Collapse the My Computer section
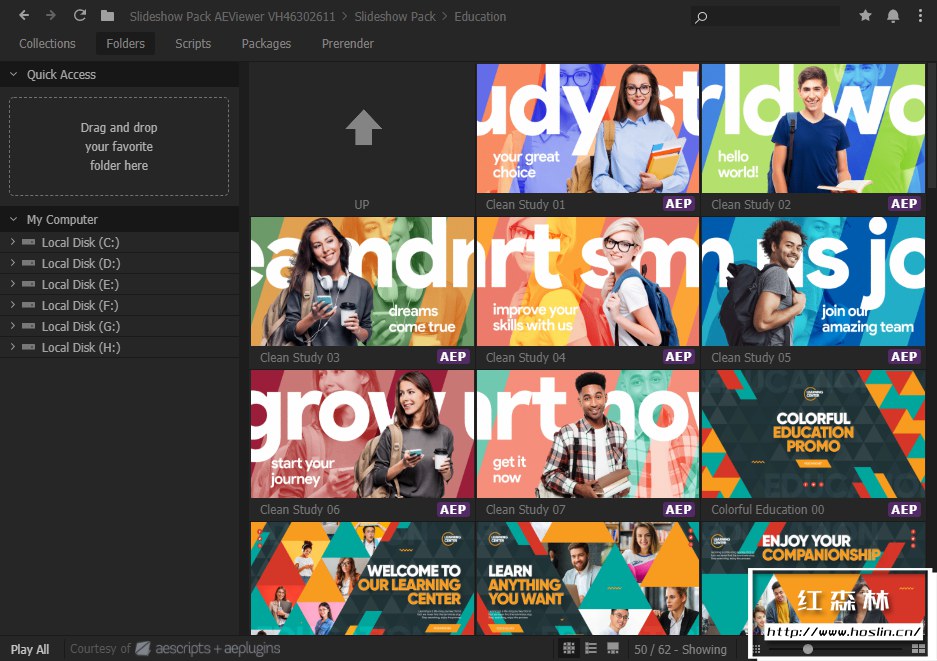This screenshot has width=937, height=661. click(x=13, y=219)
